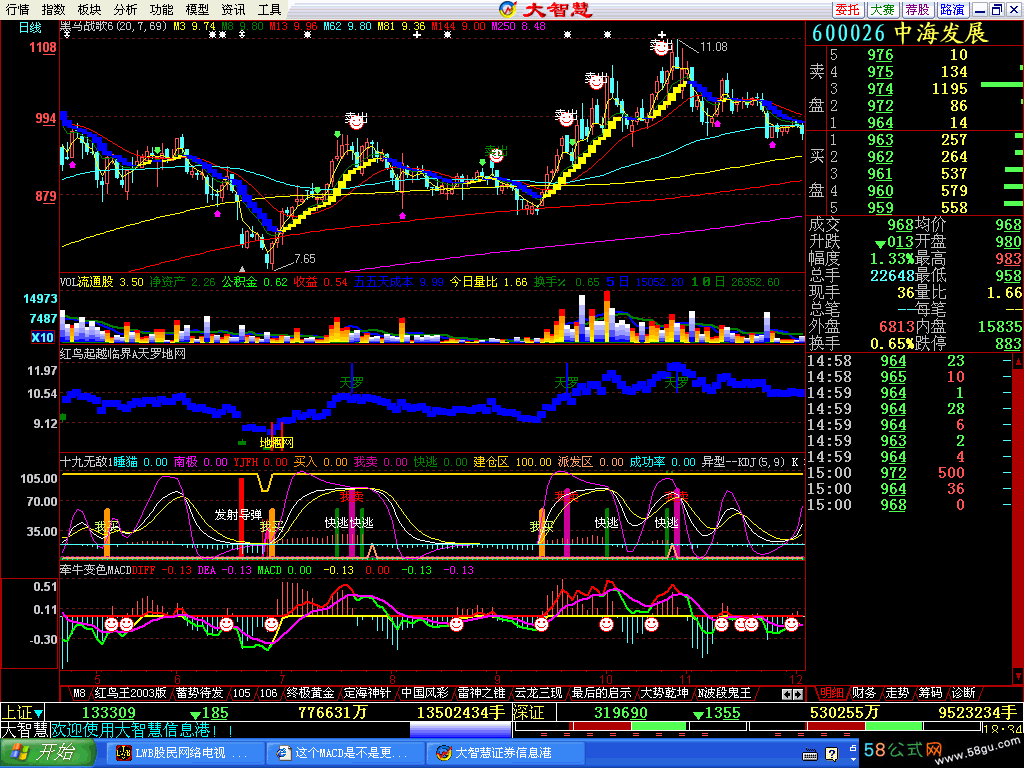Screen dimensions: 1024x768
Task: Select the 最后的启示 indicator tab
Action: [x=601, y=693]
